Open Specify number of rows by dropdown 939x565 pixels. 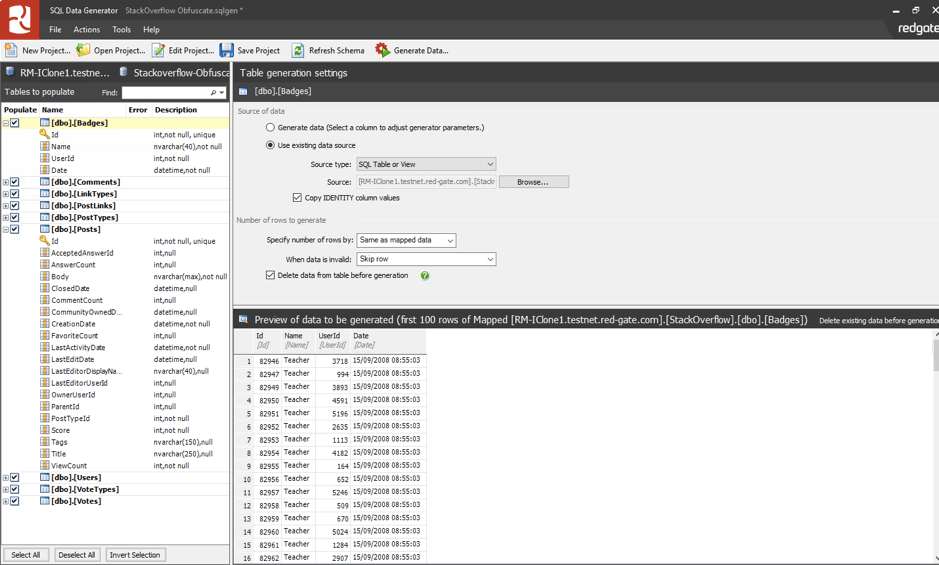click(406, 240)
